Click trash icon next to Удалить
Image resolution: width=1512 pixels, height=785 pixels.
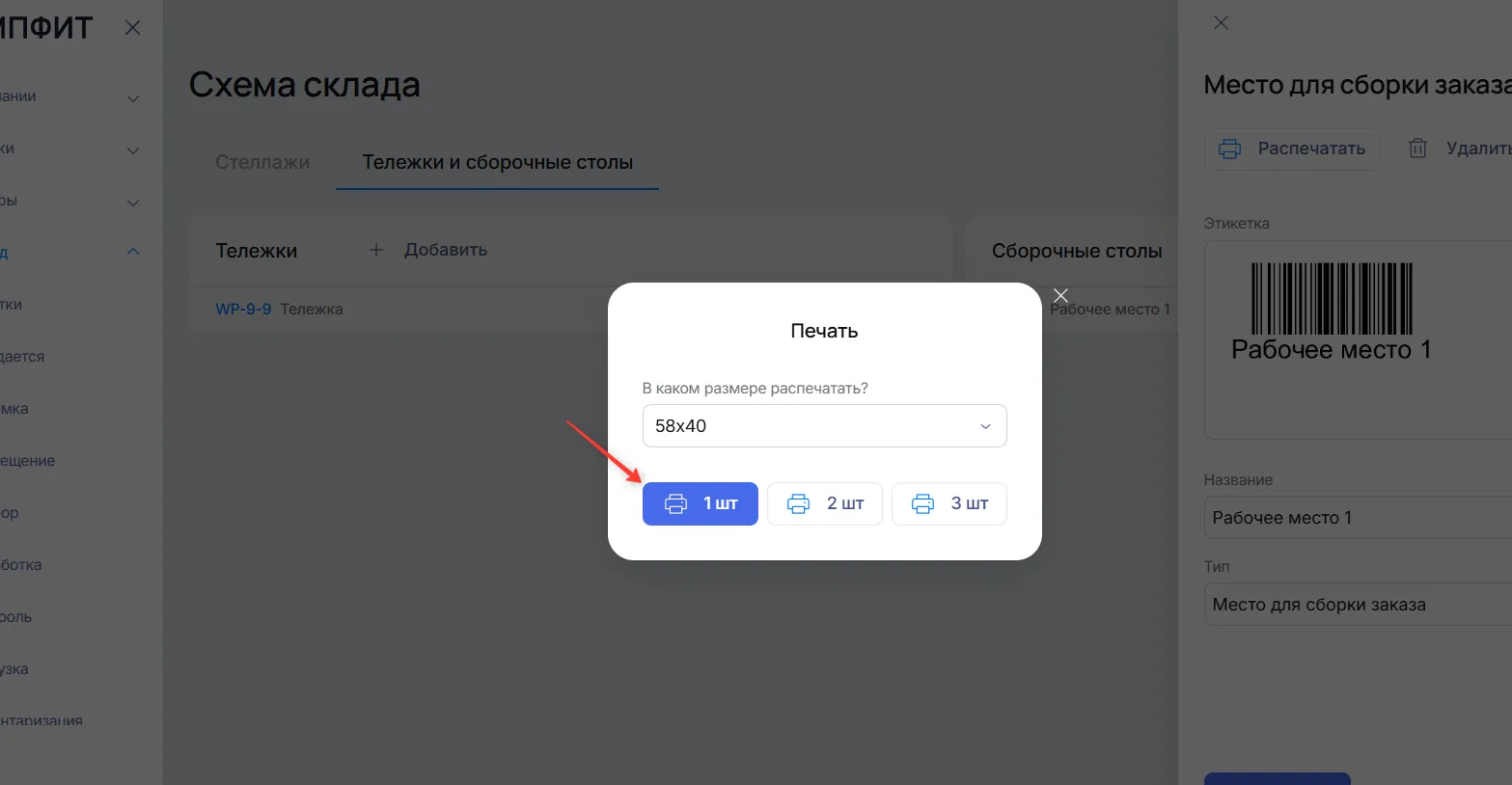coord(1417,149)
